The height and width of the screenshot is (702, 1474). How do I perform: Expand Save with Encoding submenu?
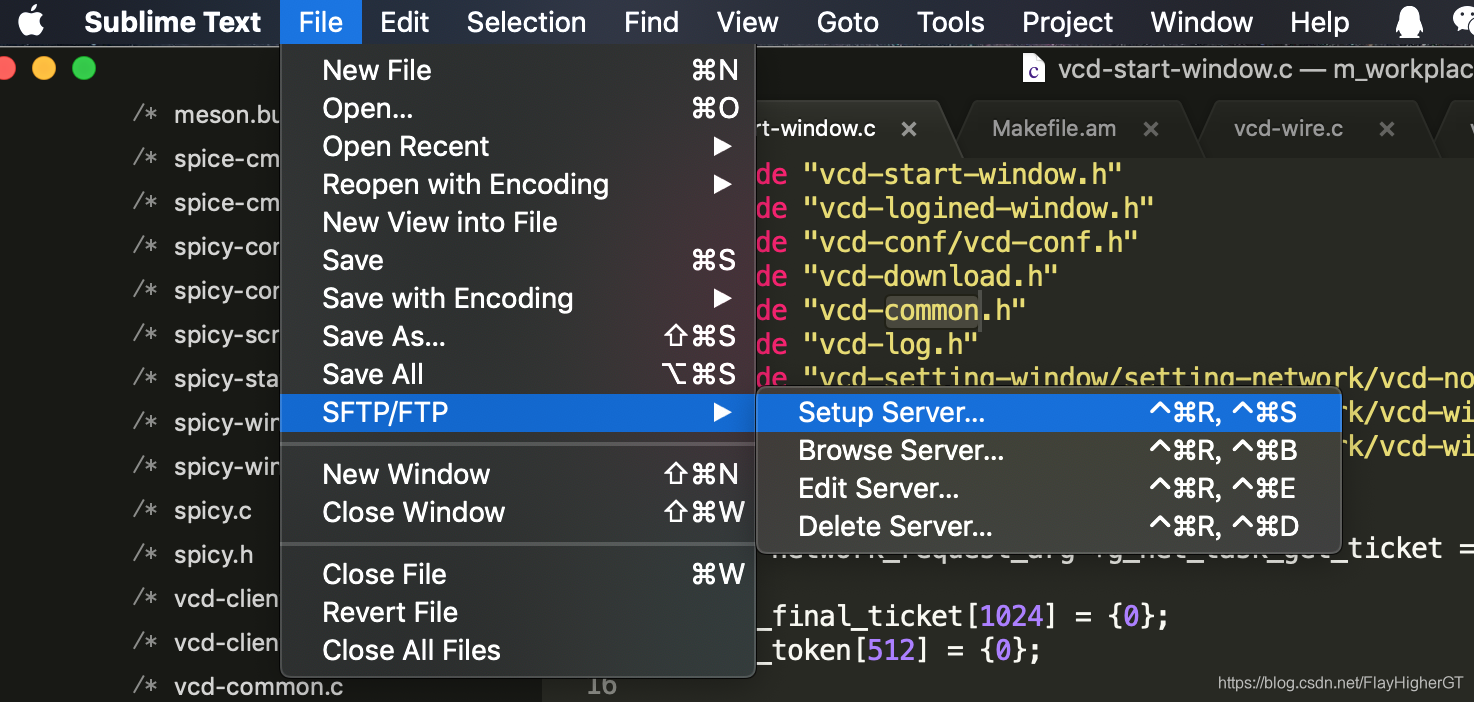pyautogui.click(x=518, y=298)
